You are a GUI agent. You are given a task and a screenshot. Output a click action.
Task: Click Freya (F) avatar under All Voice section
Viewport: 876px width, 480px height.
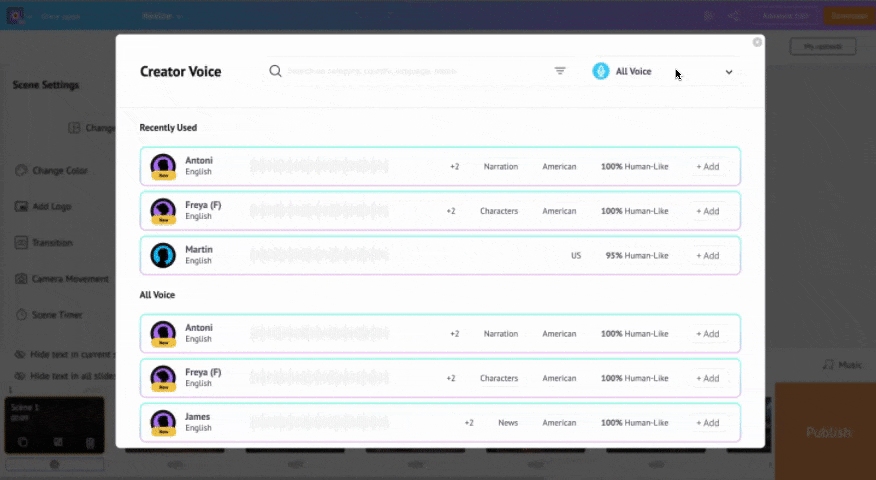pos(163,378)
